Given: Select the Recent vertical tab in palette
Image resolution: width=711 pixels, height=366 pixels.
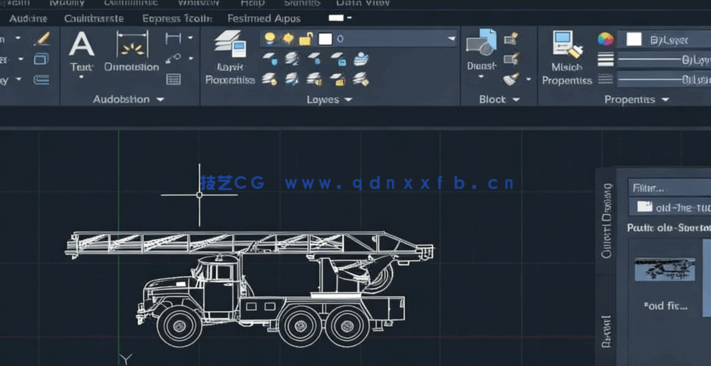Looking at the screenshot, I should (606, 331).
